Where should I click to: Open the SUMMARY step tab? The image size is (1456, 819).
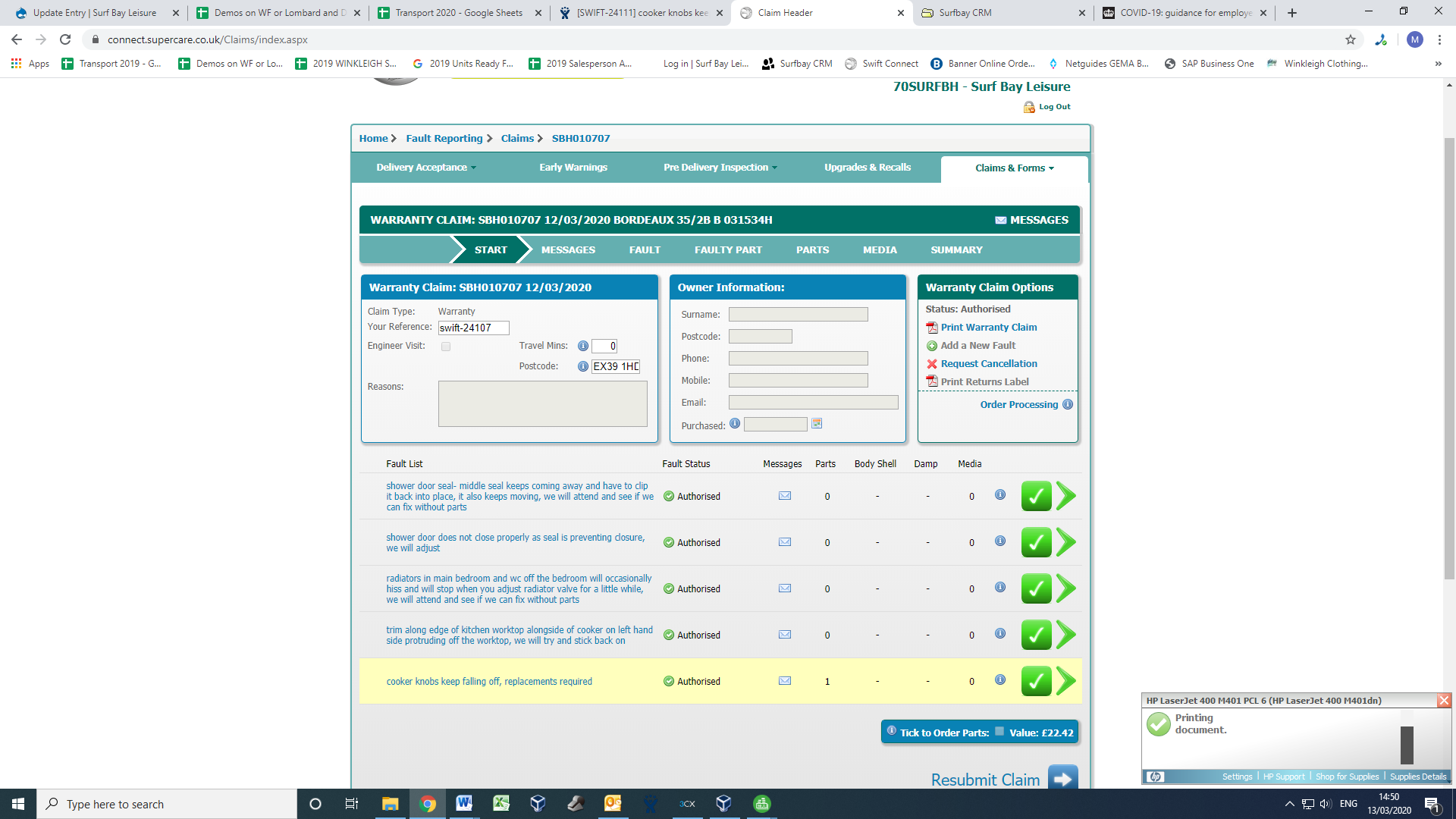(x=956, y=249)
